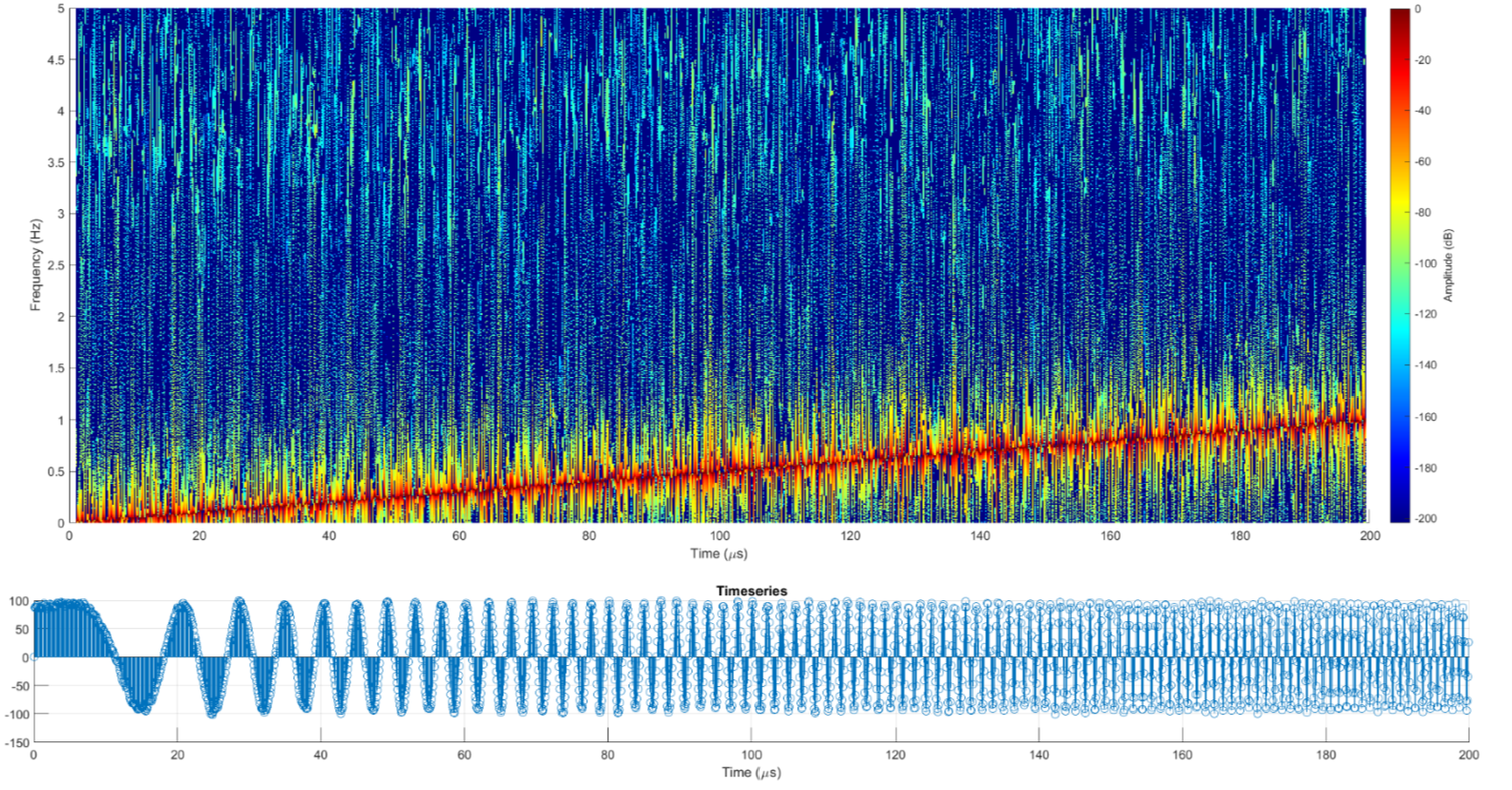The width and height of the screenshot is (1512, 790).
Task: Click the "140" tick on spectrogram time axis
Action: (980, 536)
